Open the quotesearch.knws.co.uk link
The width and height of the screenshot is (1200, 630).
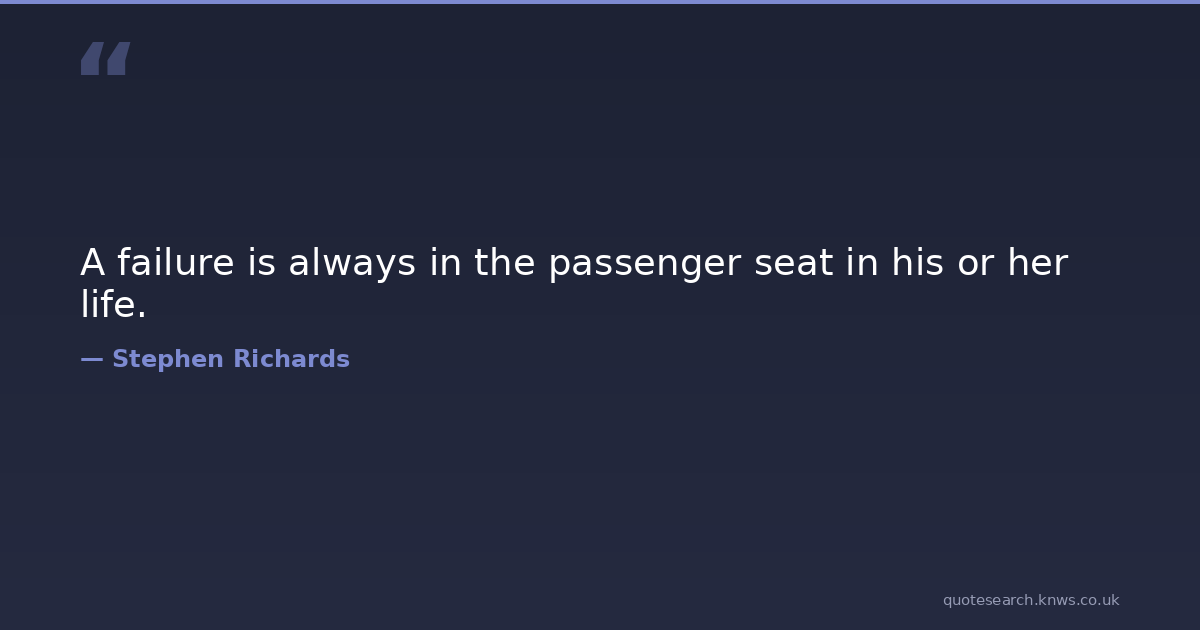click(x=1030, y=600)
